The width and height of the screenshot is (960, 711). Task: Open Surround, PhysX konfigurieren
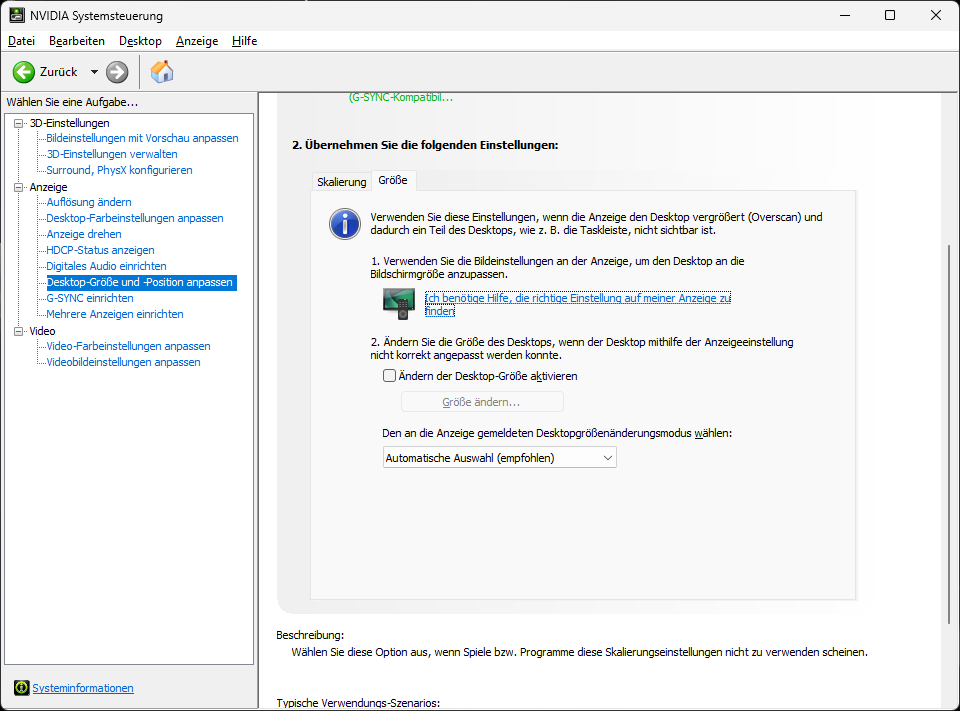[x=119, y=170]
